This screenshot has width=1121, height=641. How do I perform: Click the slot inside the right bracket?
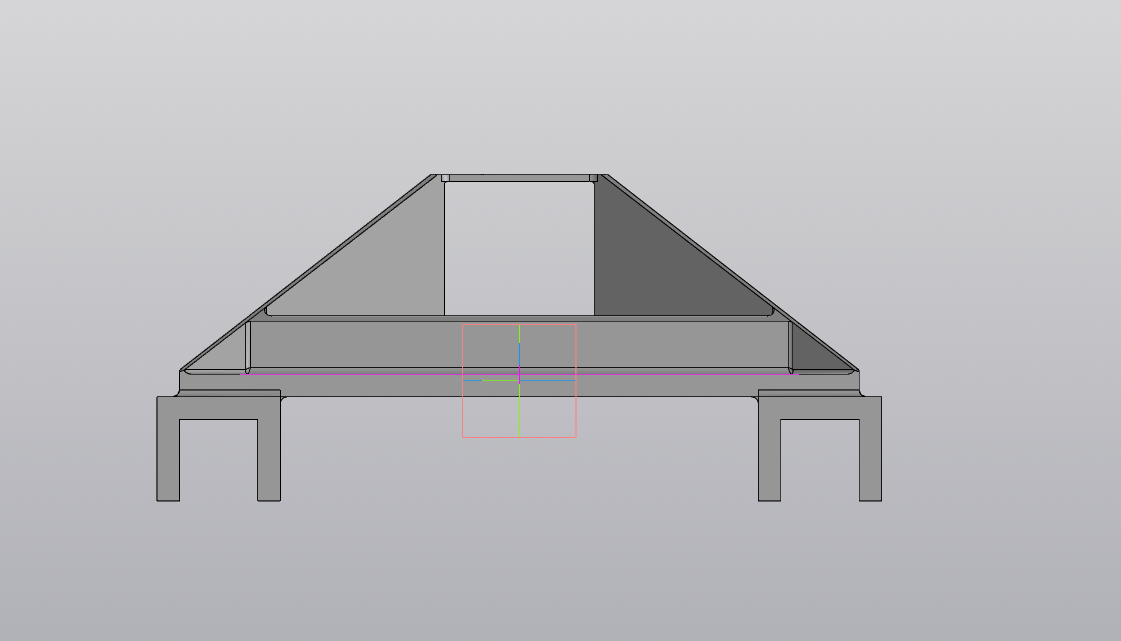pyautogui.click(x=820, y=460)
